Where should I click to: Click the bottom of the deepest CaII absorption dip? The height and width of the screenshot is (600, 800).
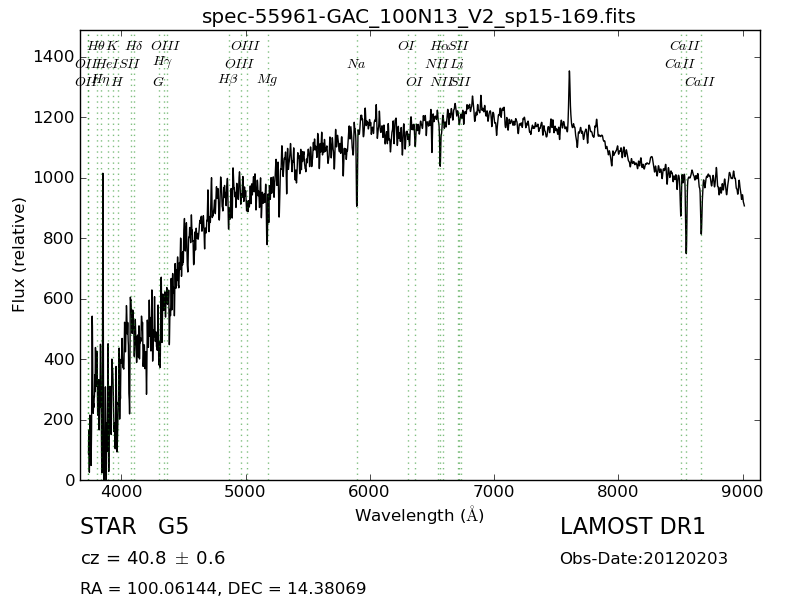click(x=686, y=252)
